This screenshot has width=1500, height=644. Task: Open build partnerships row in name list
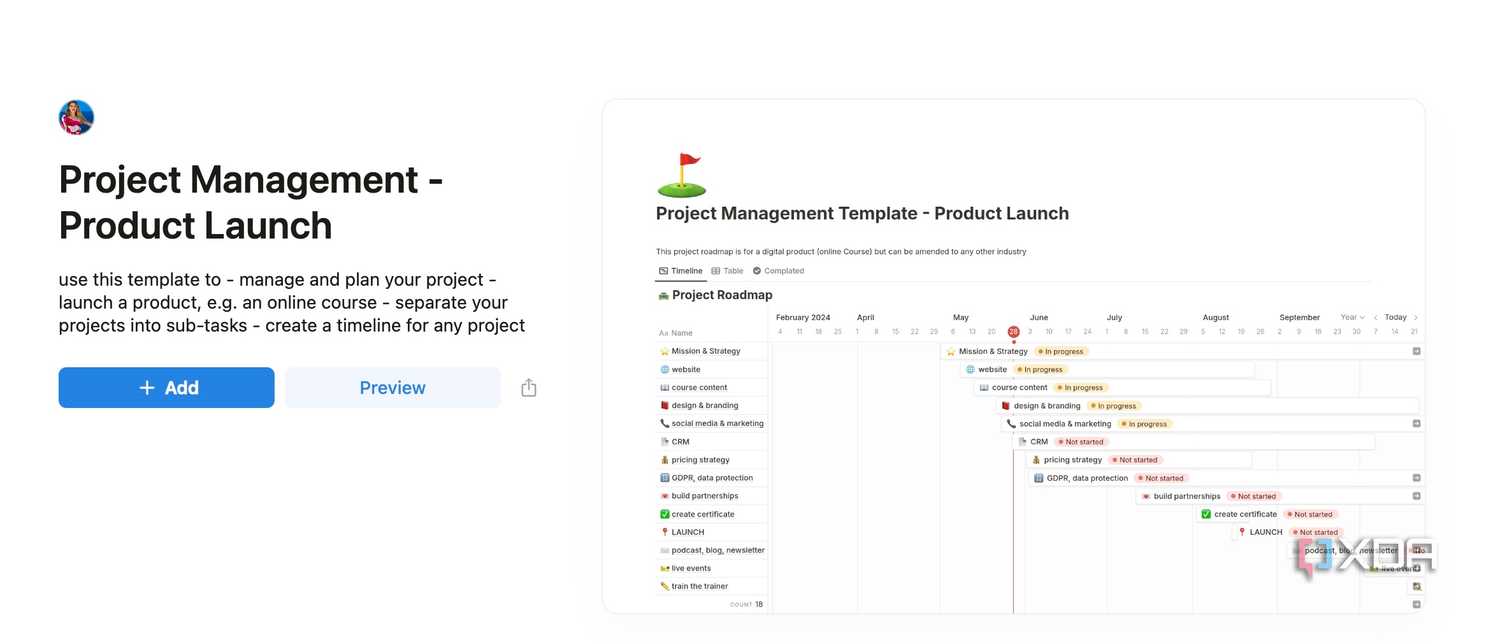tap(712, 496)
